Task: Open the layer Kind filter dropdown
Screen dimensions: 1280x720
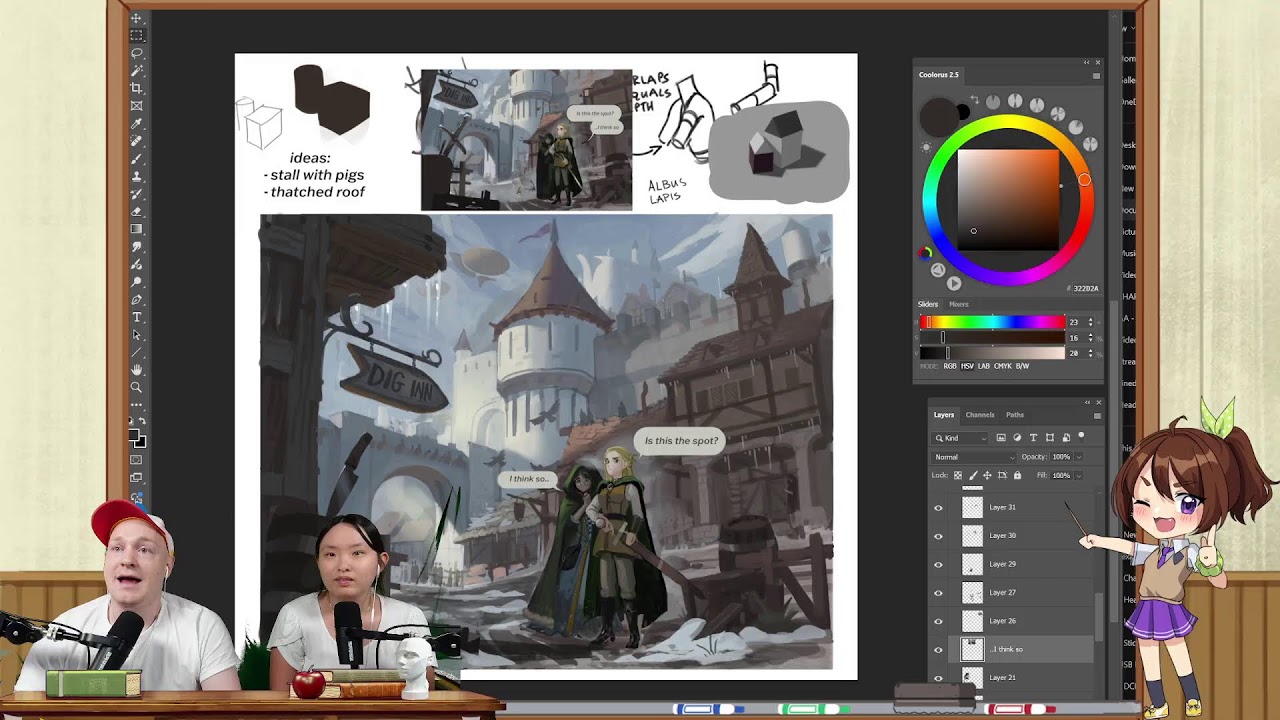Action: click(959, 438)
